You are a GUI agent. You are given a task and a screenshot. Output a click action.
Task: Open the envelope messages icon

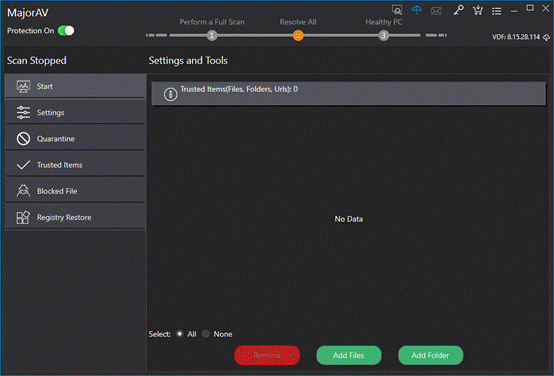click(436, 11)
